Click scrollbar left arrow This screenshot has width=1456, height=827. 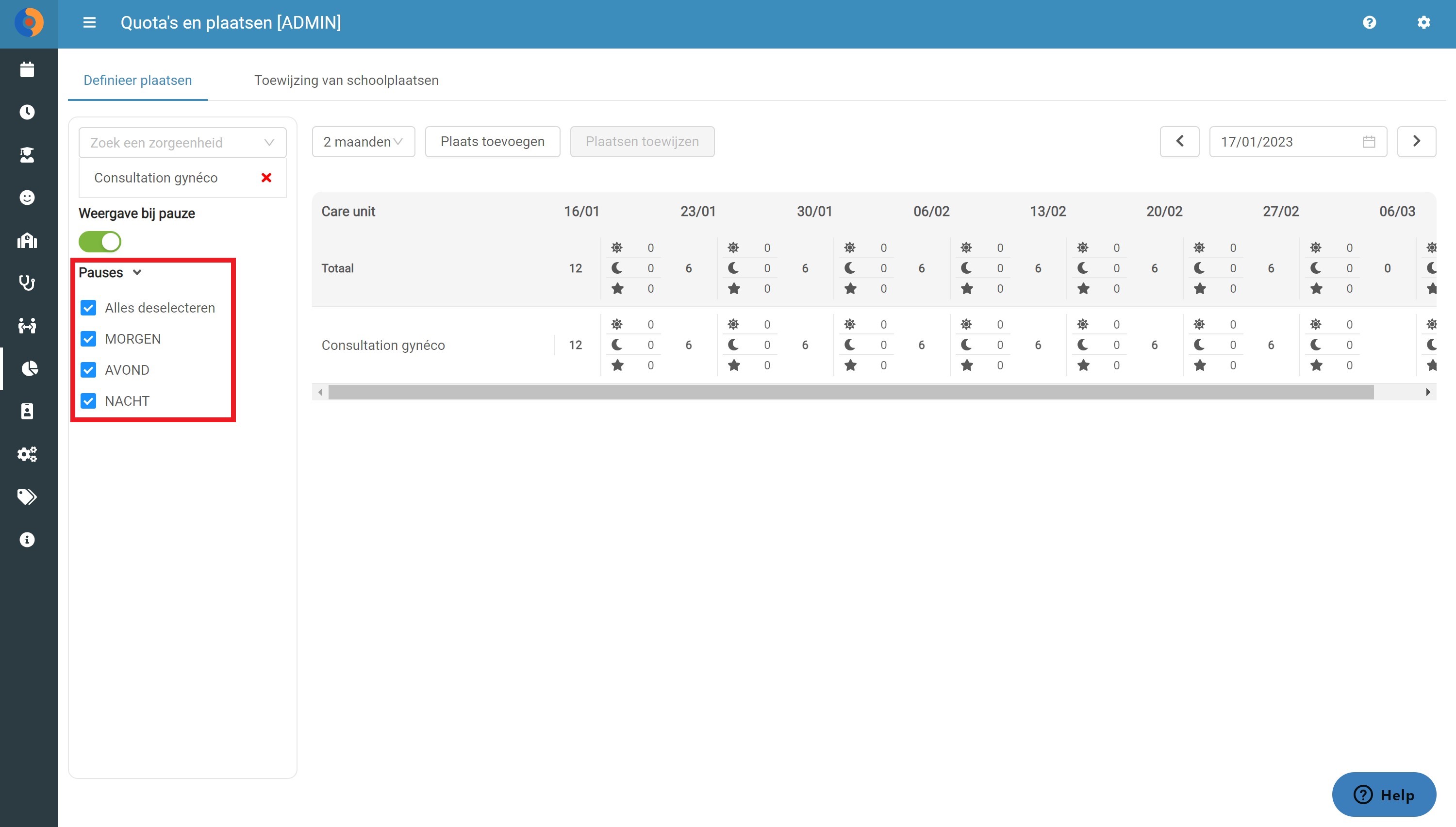(x=320, y=392)
